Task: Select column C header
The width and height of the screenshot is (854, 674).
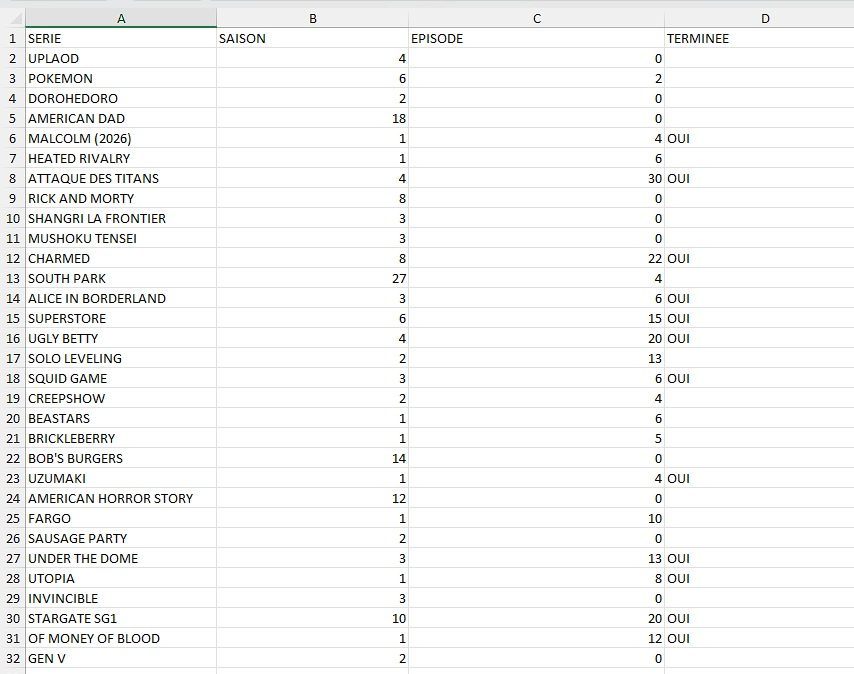Action: point(536,19)
